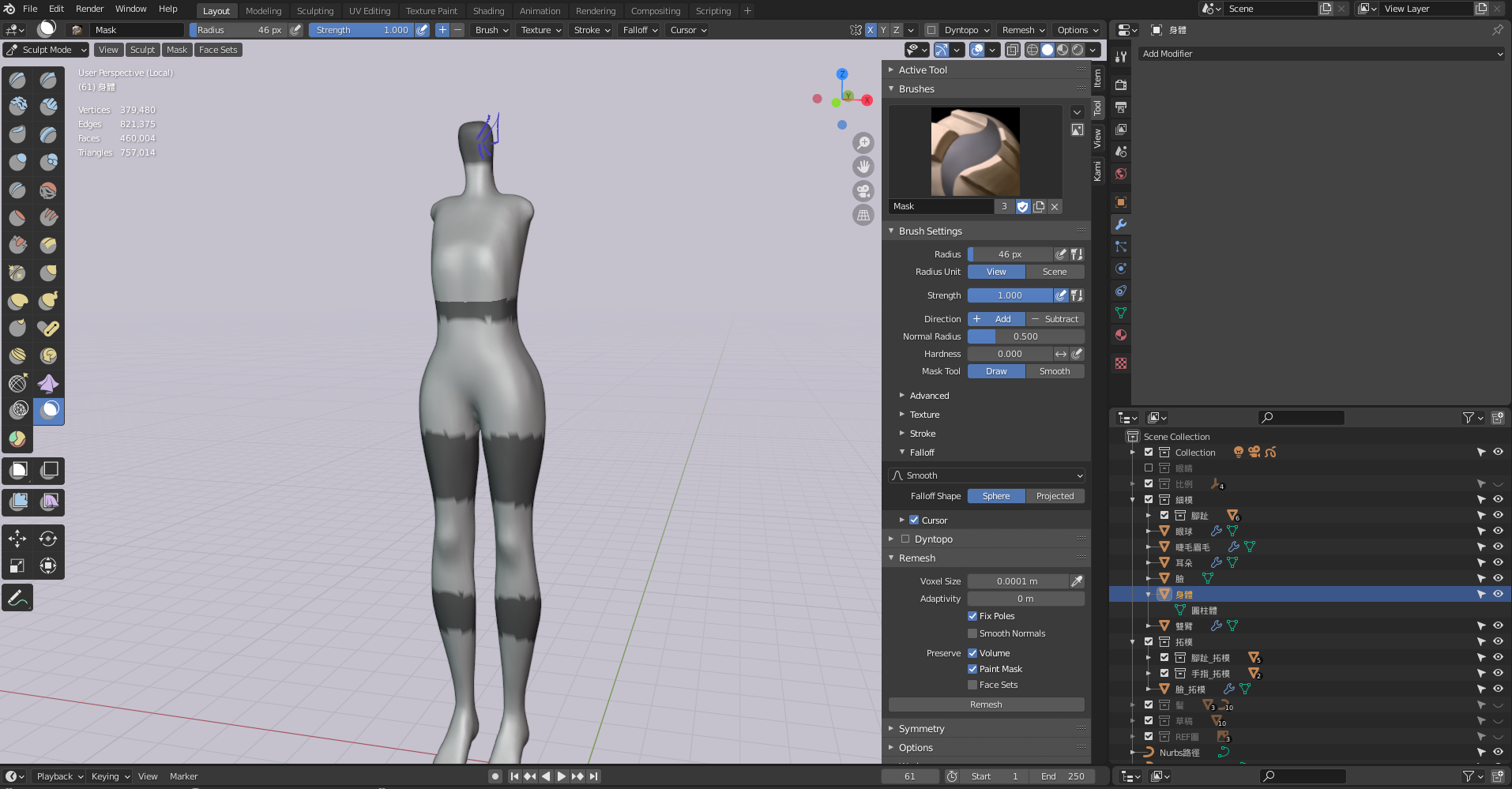Collapse the Remesh panel

pos(916,558)
